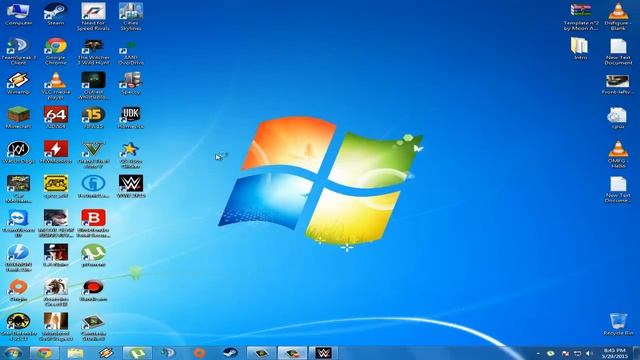Open the OMFG - Hello VLC file
The width and height of the screenshot is (640, 360).
618,155
